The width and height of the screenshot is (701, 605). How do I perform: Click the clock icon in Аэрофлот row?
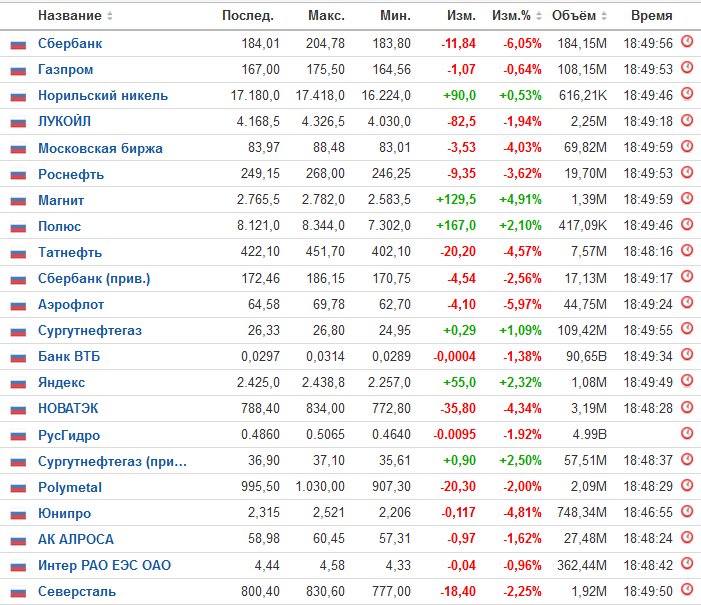point(687,303)
